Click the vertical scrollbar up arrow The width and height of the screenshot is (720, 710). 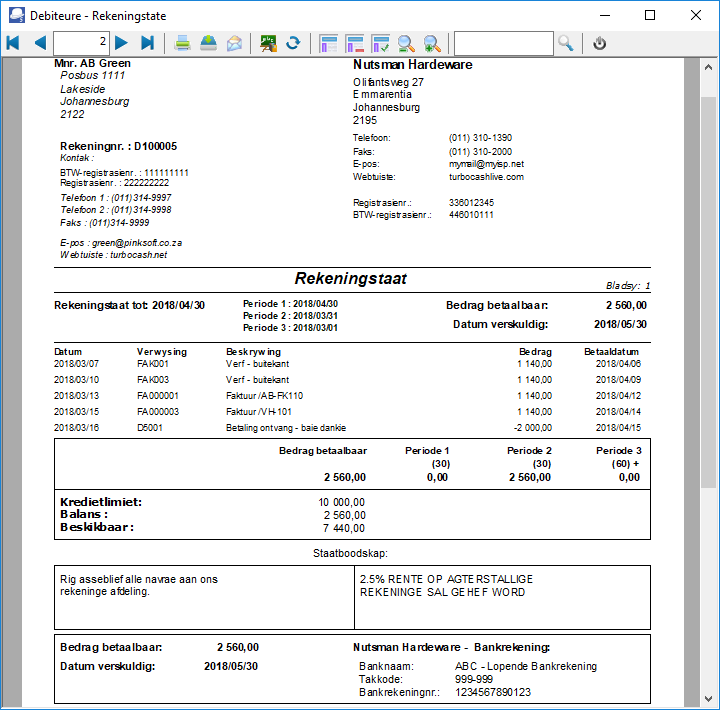(x=708, y=68)
